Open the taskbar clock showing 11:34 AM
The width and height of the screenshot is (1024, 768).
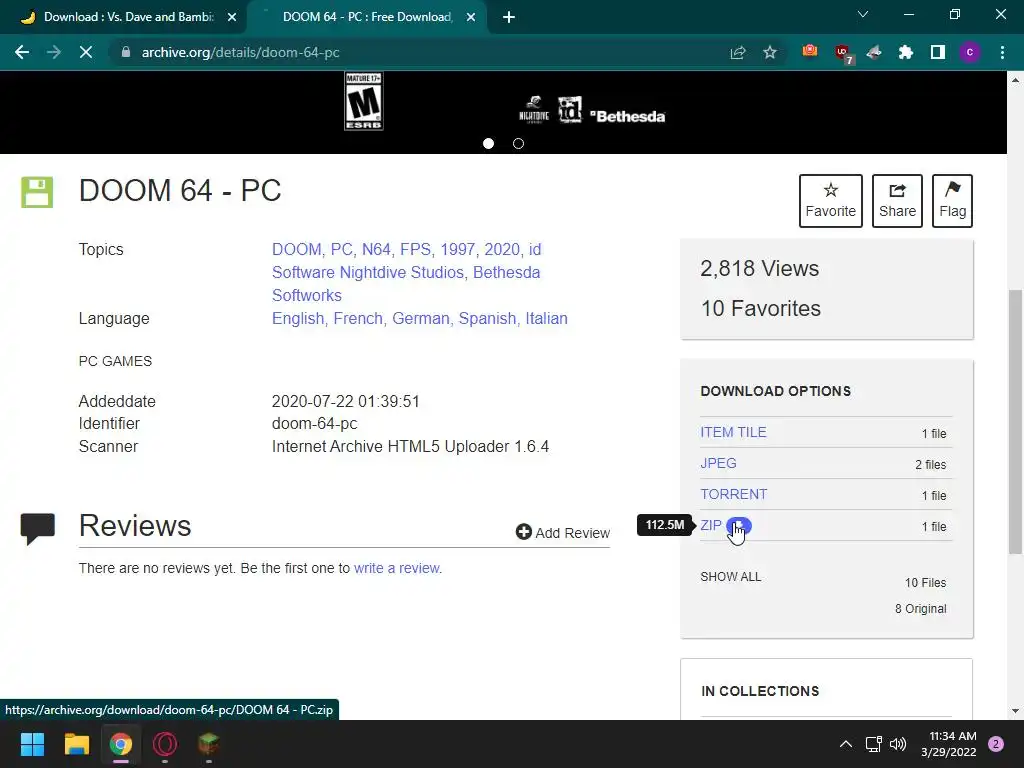pos(948,744)
